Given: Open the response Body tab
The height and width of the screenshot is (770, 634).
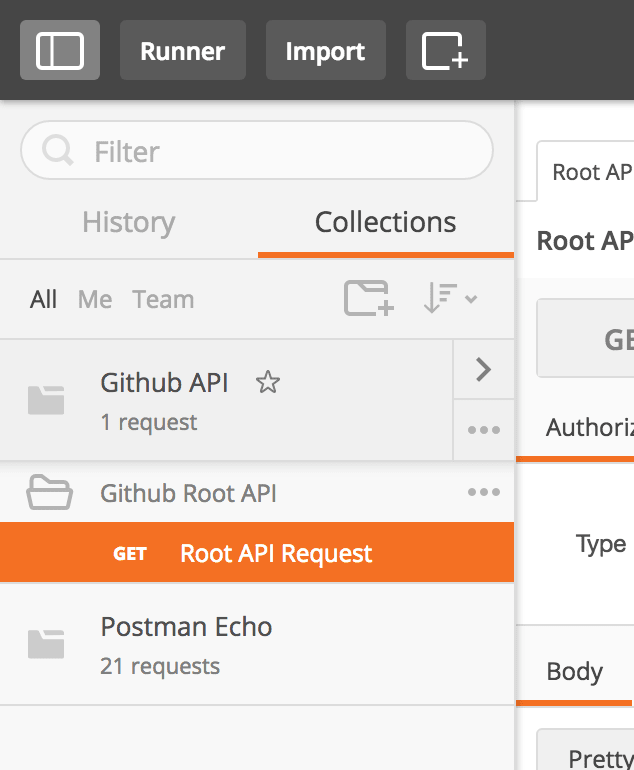Looking at the screenshot, I should tap(575, 671).
